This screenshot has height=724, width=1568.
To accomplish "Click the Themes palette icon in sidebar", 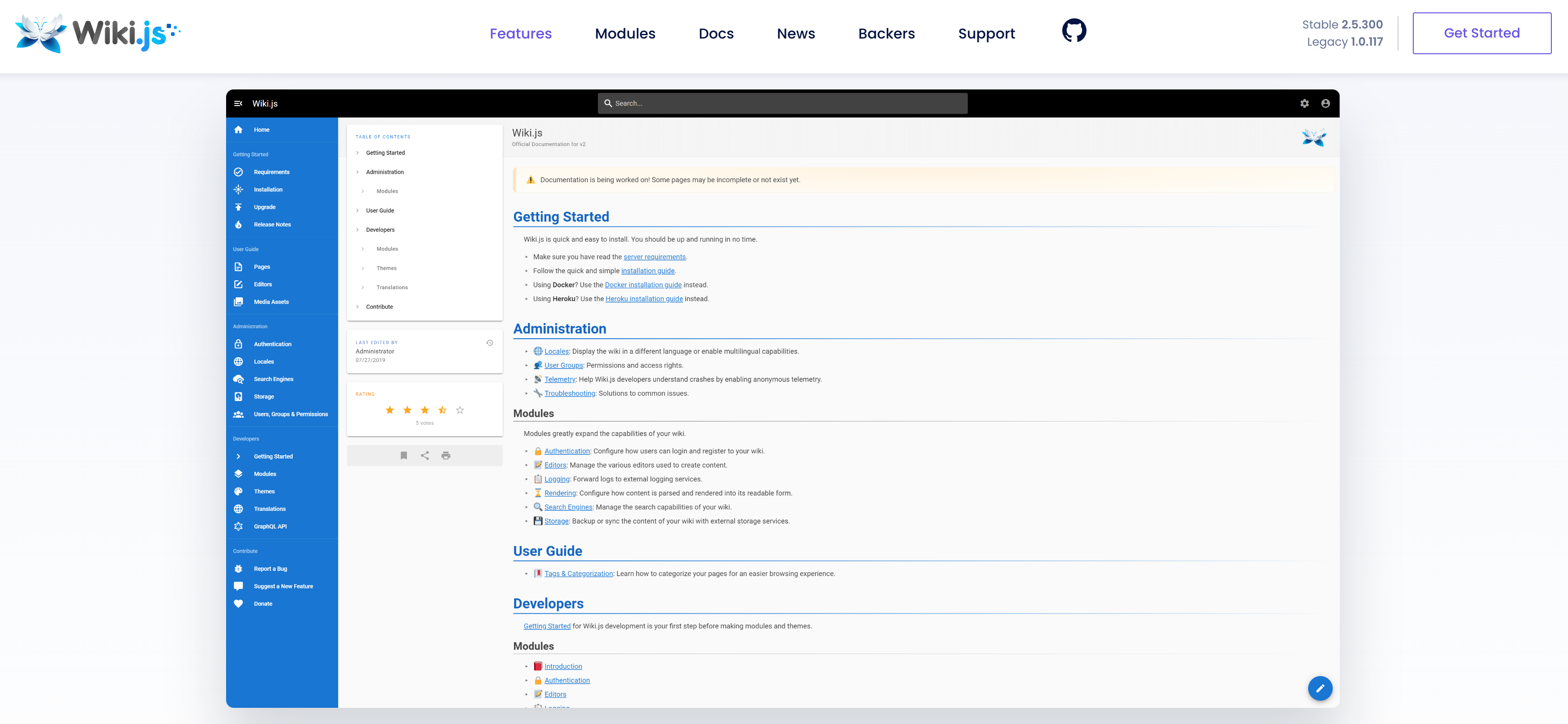I will pyautogui.click(x=238, y=491).
